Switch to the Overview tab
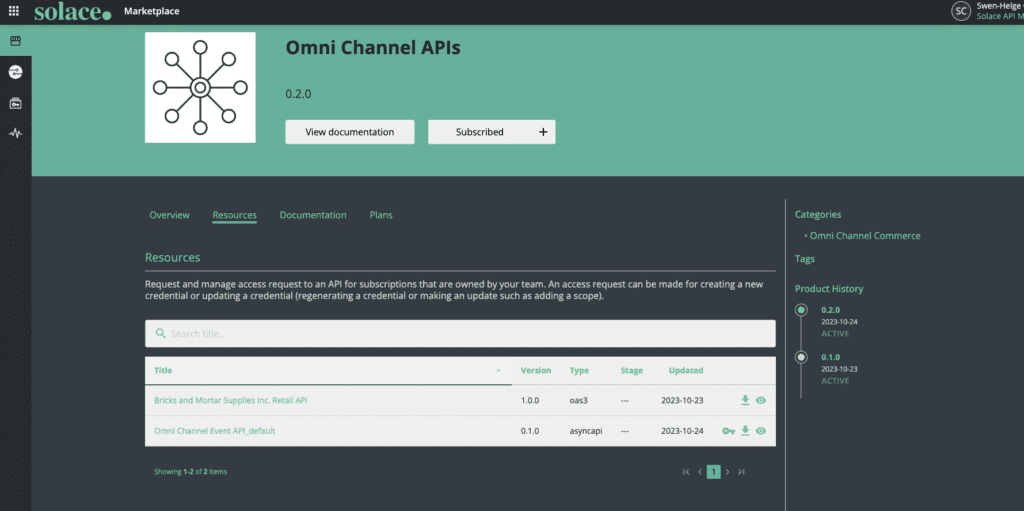 170,215
